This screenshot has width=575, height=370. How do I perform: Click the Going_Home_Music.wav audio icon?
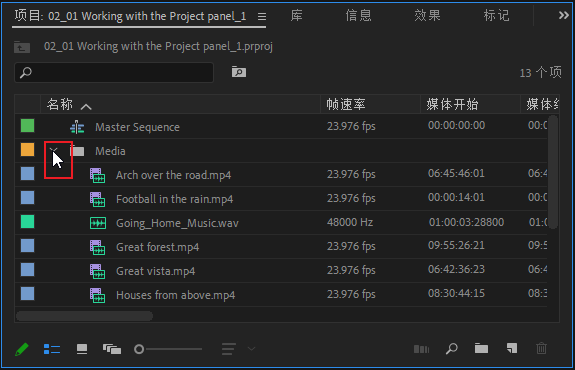point(98,223)
